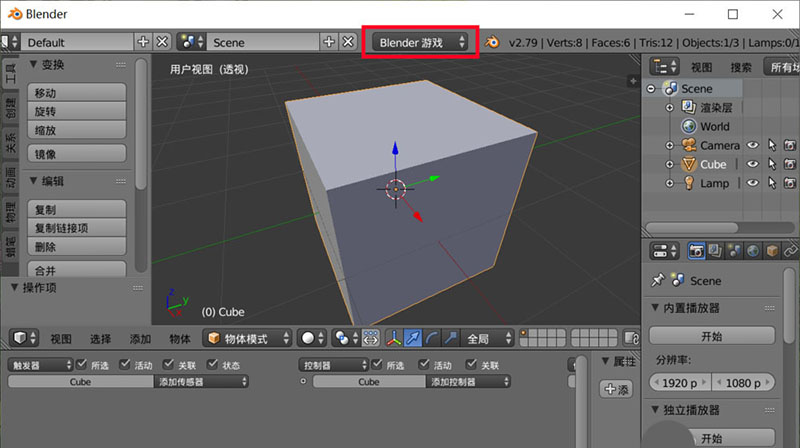Toggle manipulate object centers only icon
The height and width of the screenshot is (448, 800).
(370, 338)
